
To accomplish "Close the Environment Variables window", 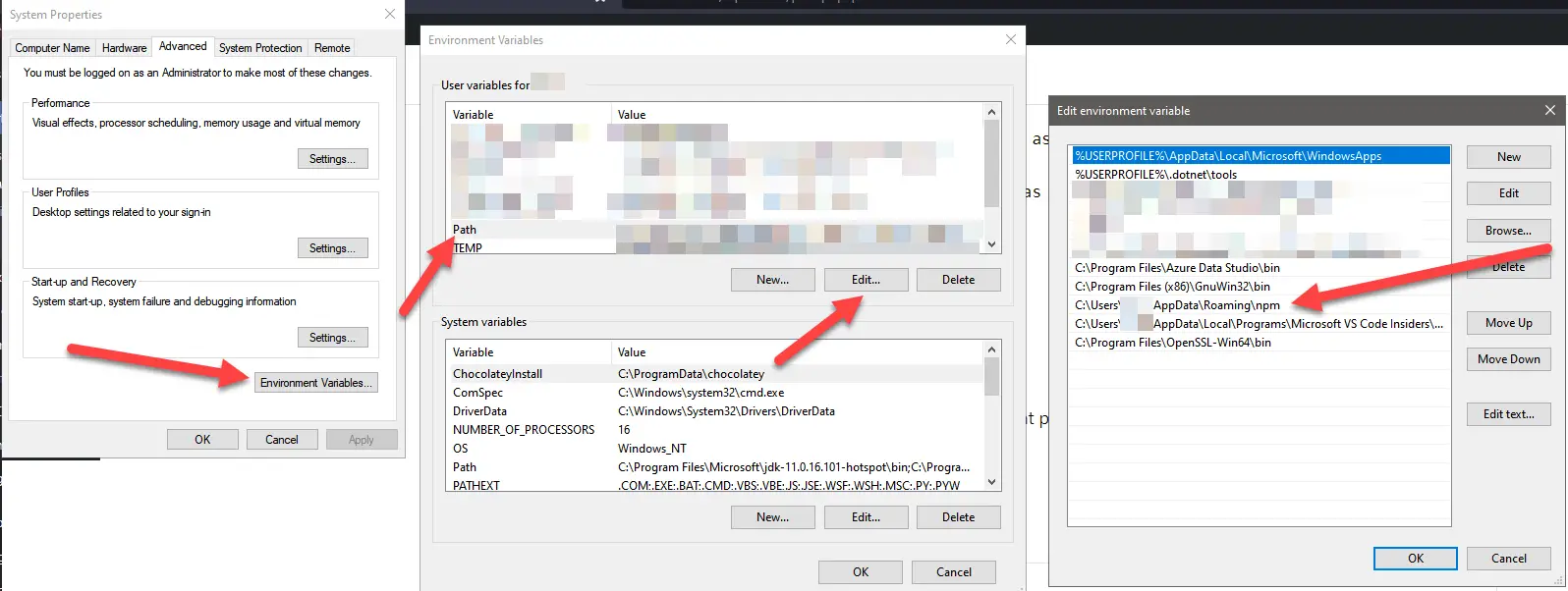I will tap(1010, 39).
